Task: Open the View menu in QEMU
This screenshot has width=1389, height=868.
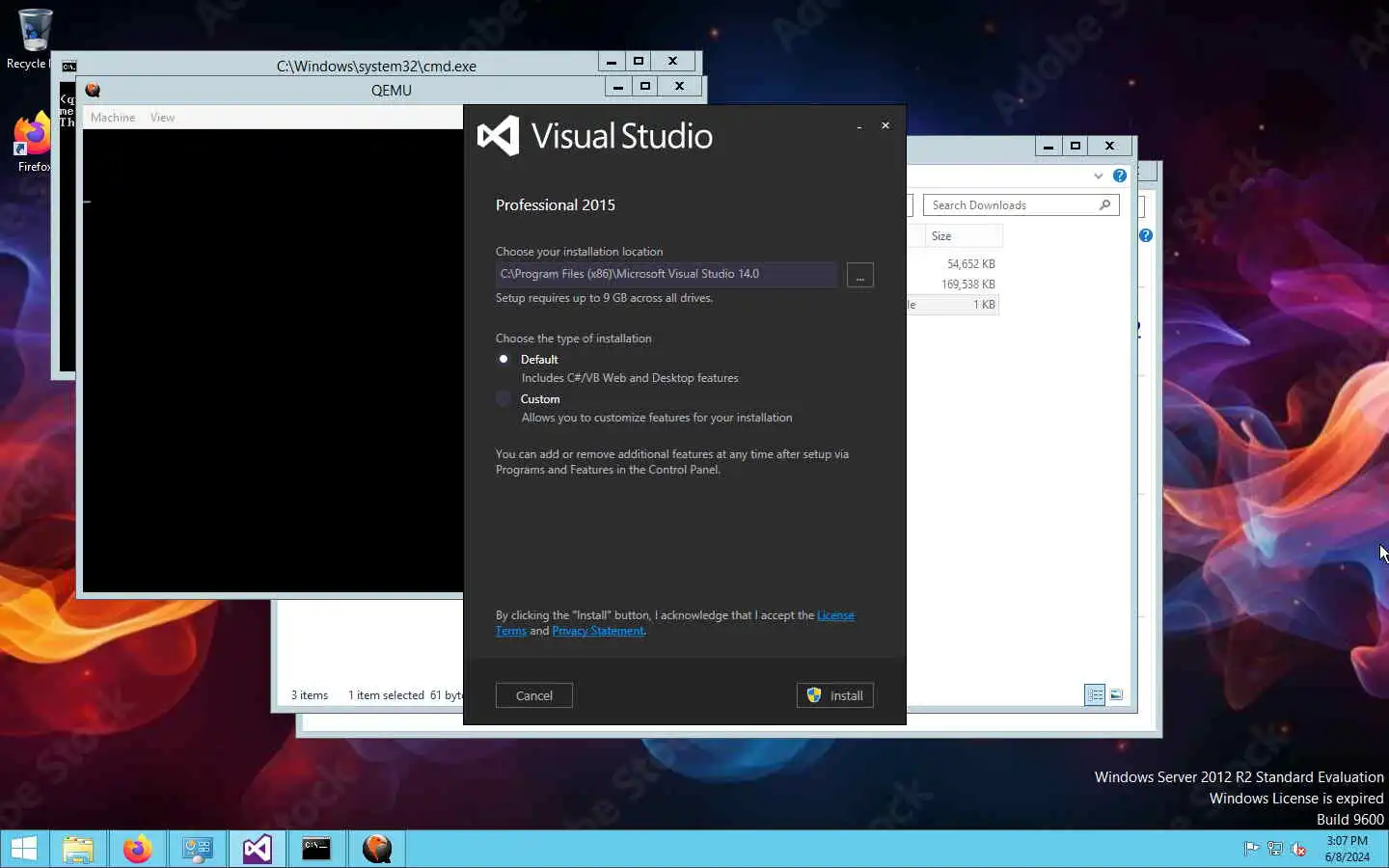Action: (162, 118)
